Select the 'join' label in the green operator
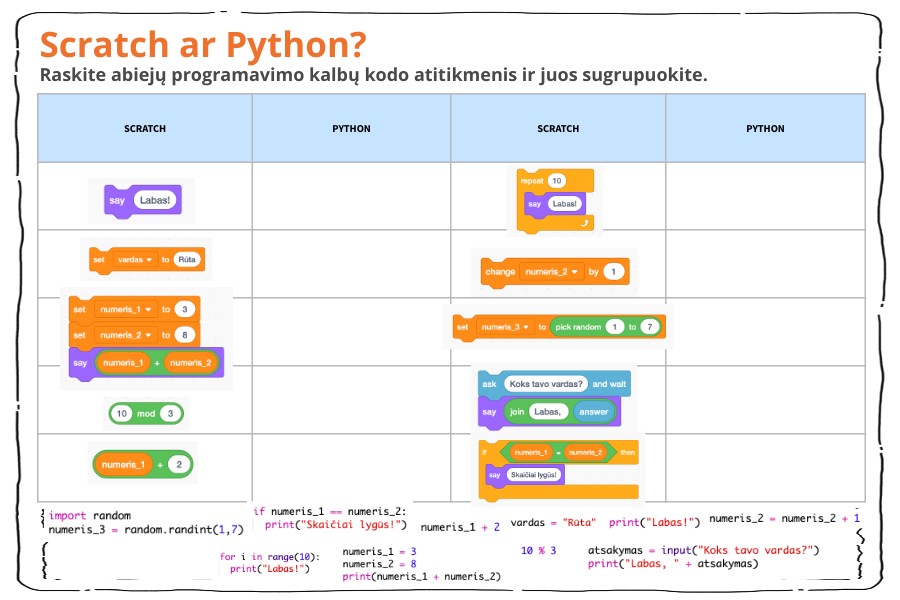The image size is (900, 600). 517,412
